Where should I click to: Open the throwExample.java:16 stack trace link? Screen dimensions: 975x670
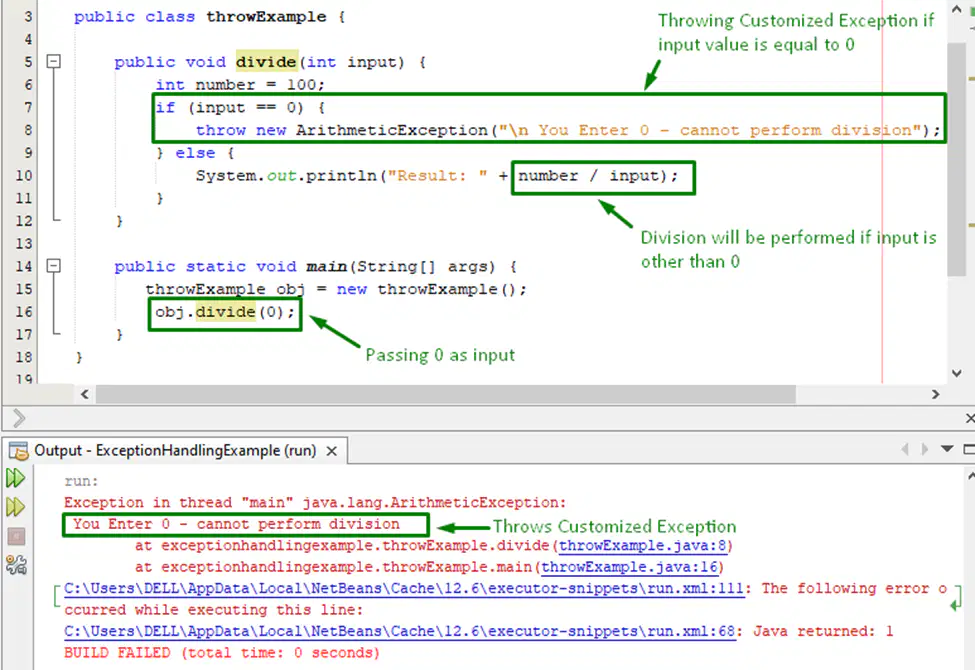tap(629, 567)
